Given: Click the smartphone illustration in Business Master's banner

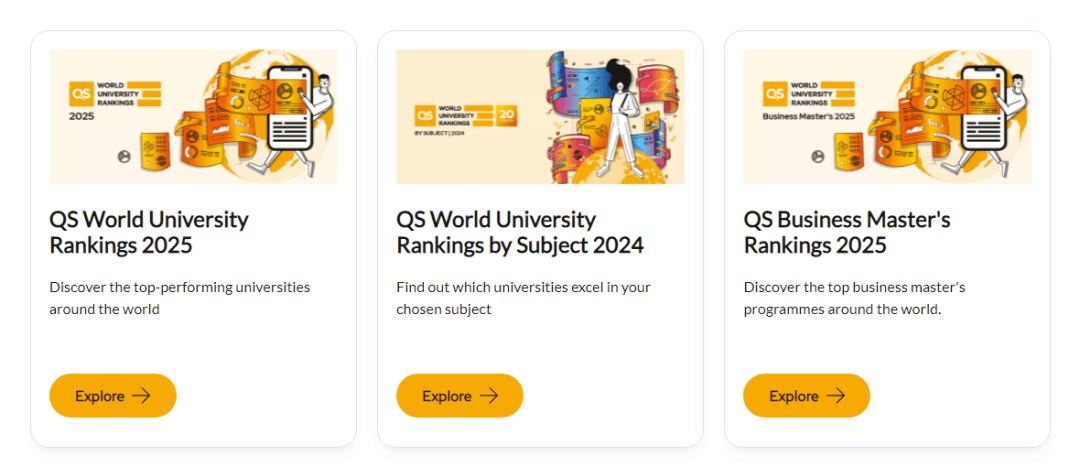Looking at the screenshot, I should [x=983, y=109].
